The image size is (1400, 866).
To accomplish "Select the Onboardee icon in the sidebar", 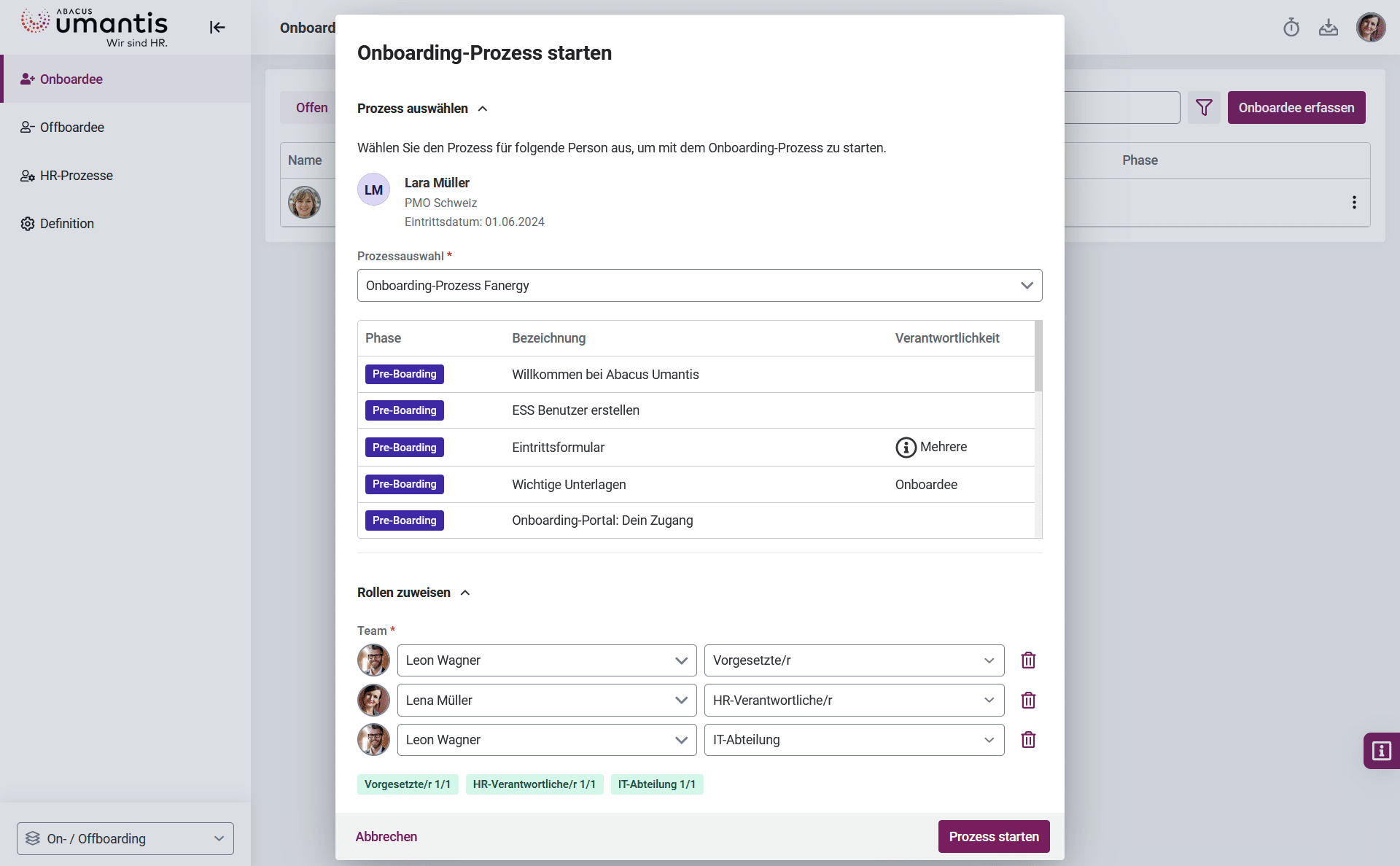I will 28,79.
